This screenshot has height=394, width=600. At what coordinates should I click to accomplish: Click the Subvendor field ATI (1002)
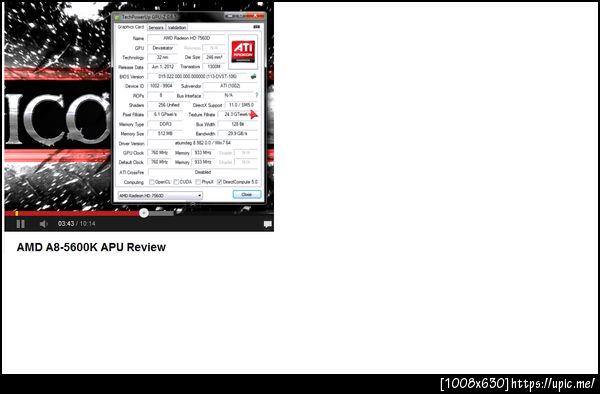point(230,86)
